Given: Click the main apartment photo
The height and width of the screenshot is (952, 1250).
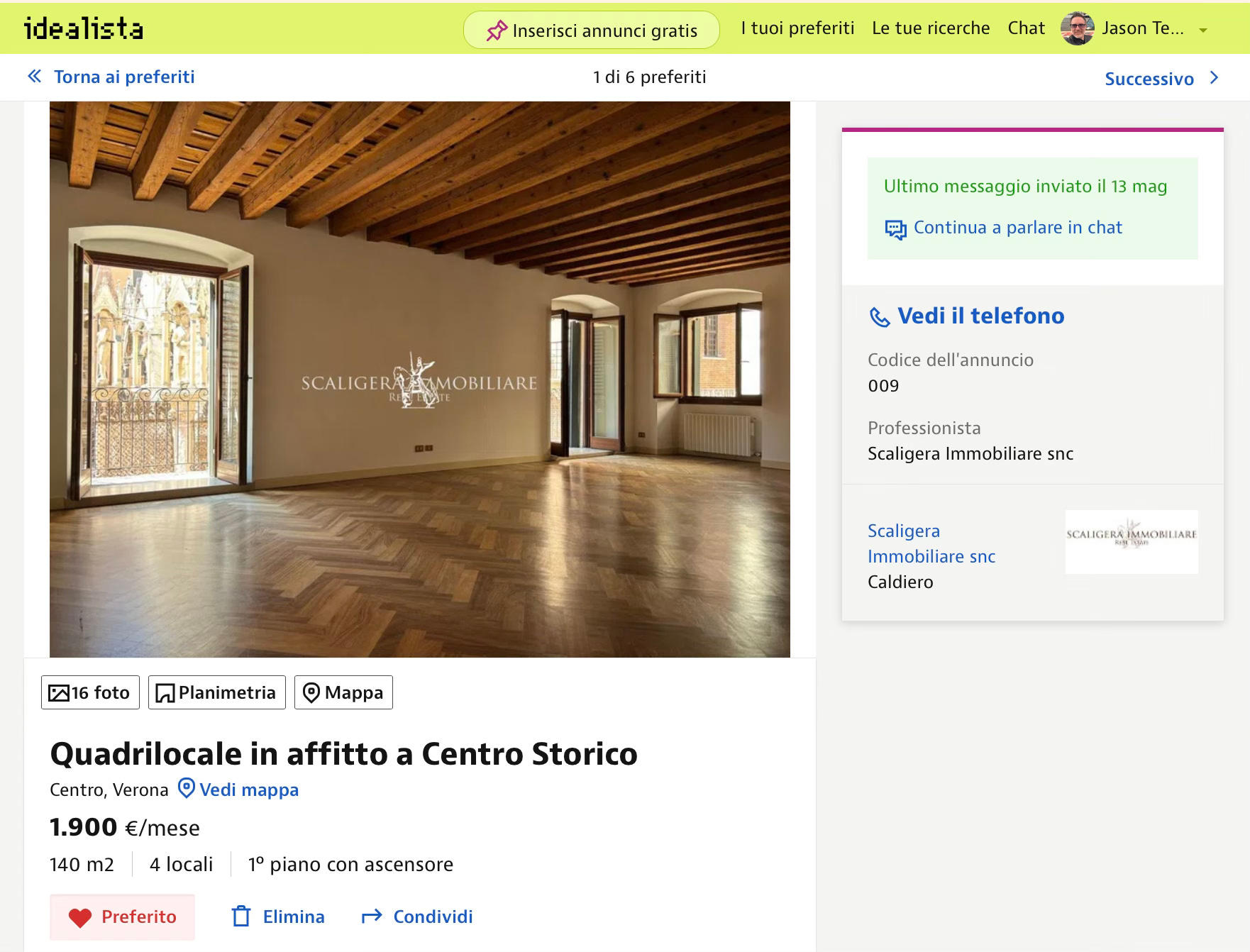Looking at the screenshot, I should pyautogui.click(x=420, y=380).
